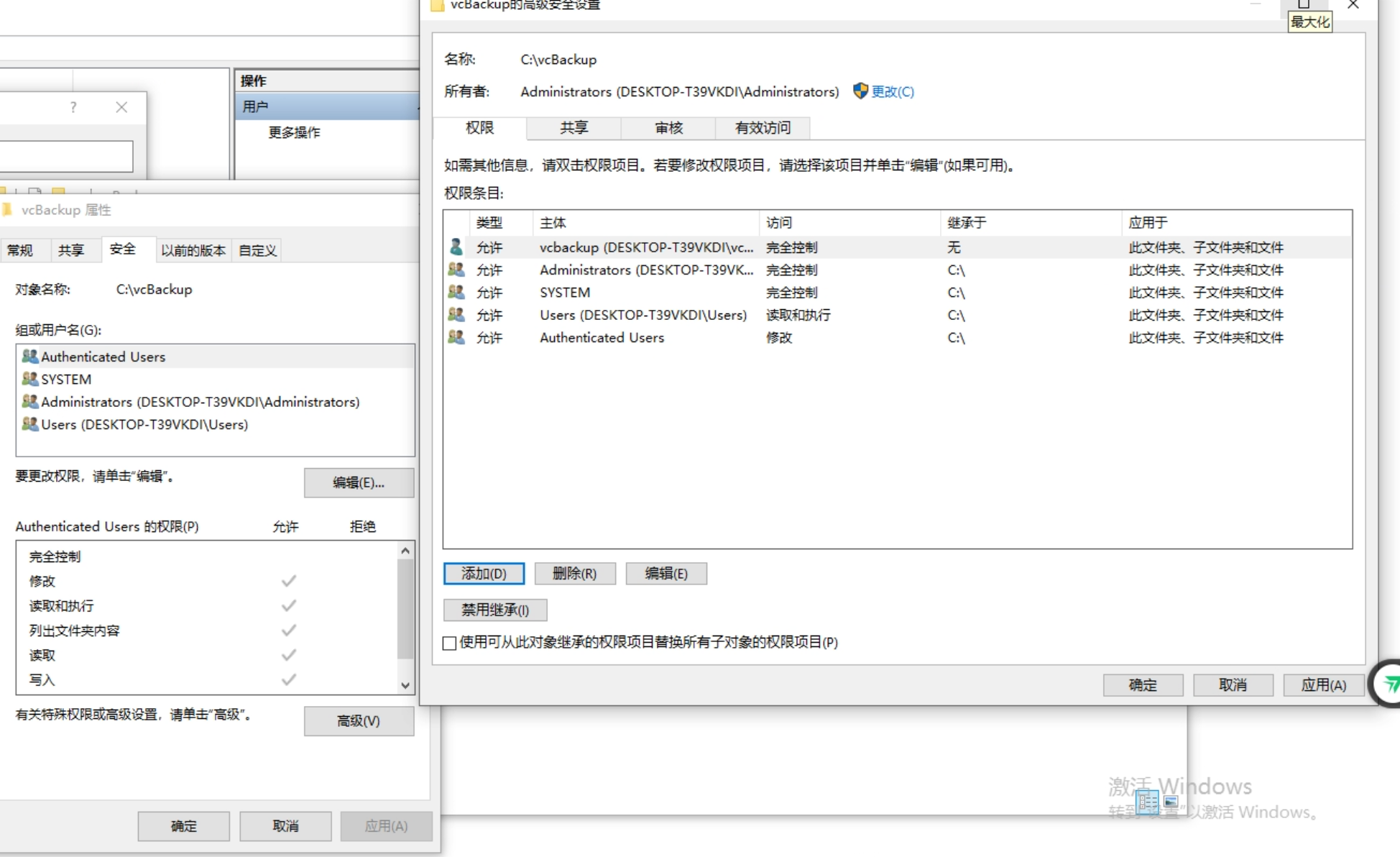
Task: Click the Users group icon in 组或用户名 list
Action: point(29,424)
